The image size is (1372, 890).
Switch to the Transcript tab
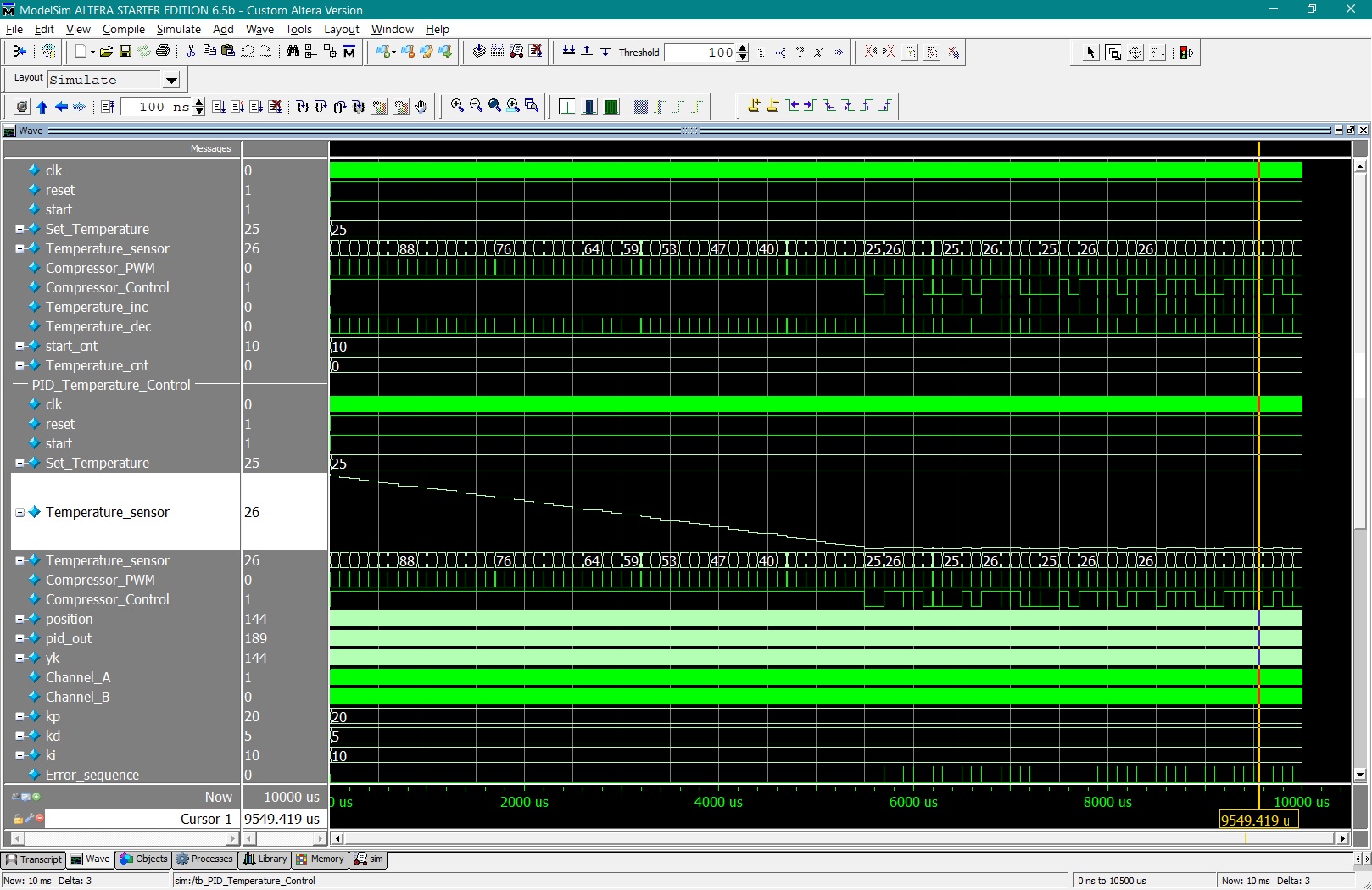point(34,859)
